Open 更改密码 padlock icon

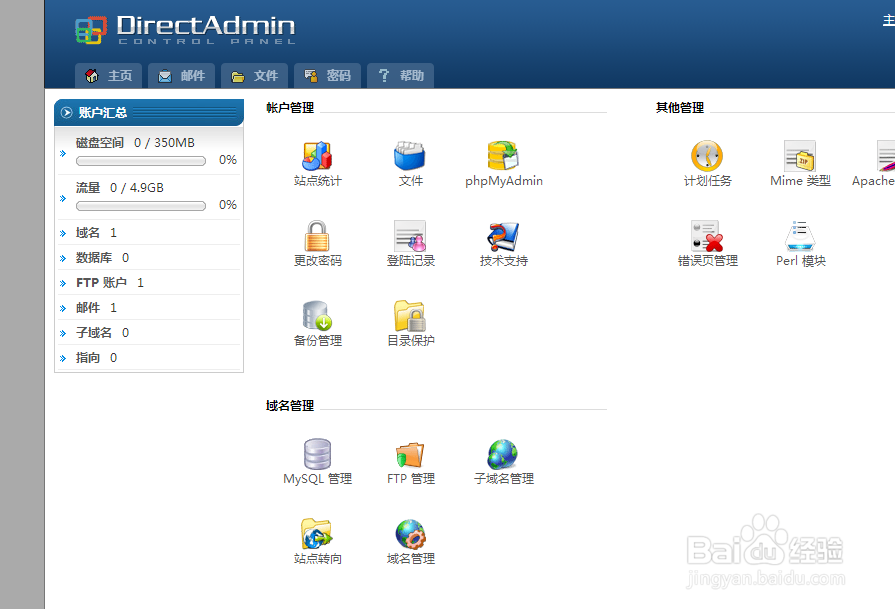click(x=317, y=236)
